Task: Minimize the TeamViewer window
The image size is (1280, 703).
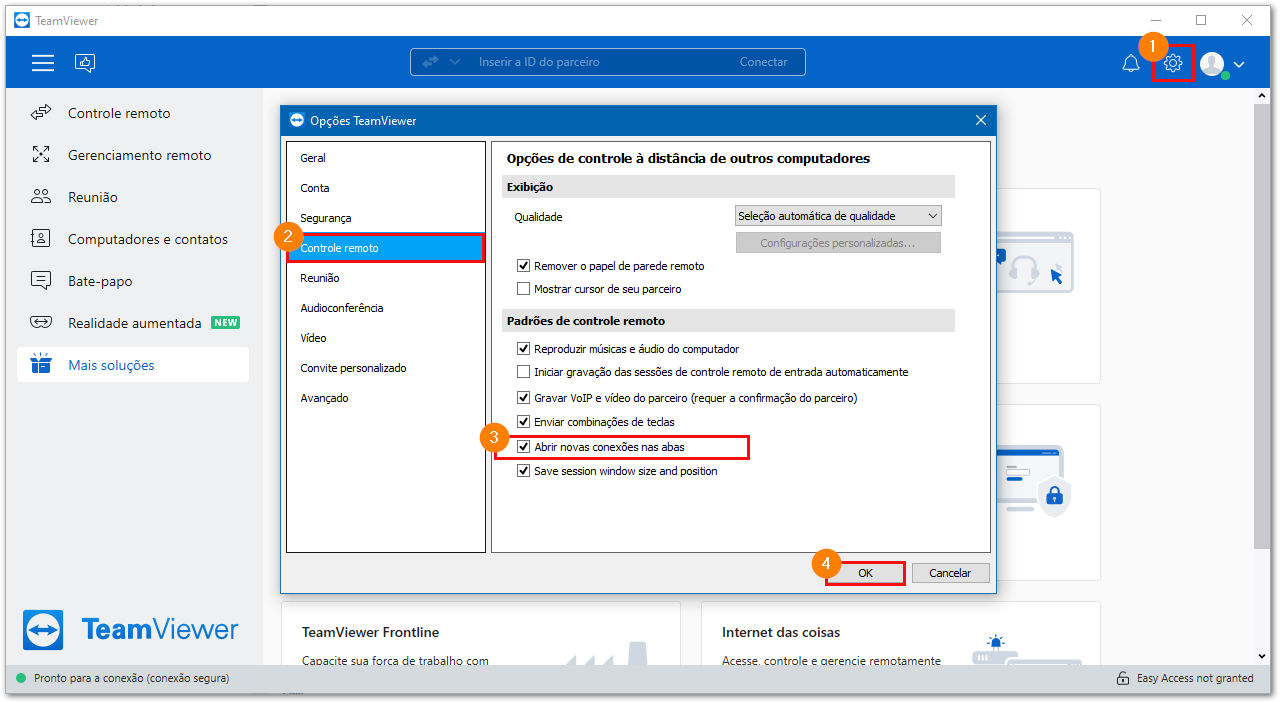Action: click(1155, 20)
